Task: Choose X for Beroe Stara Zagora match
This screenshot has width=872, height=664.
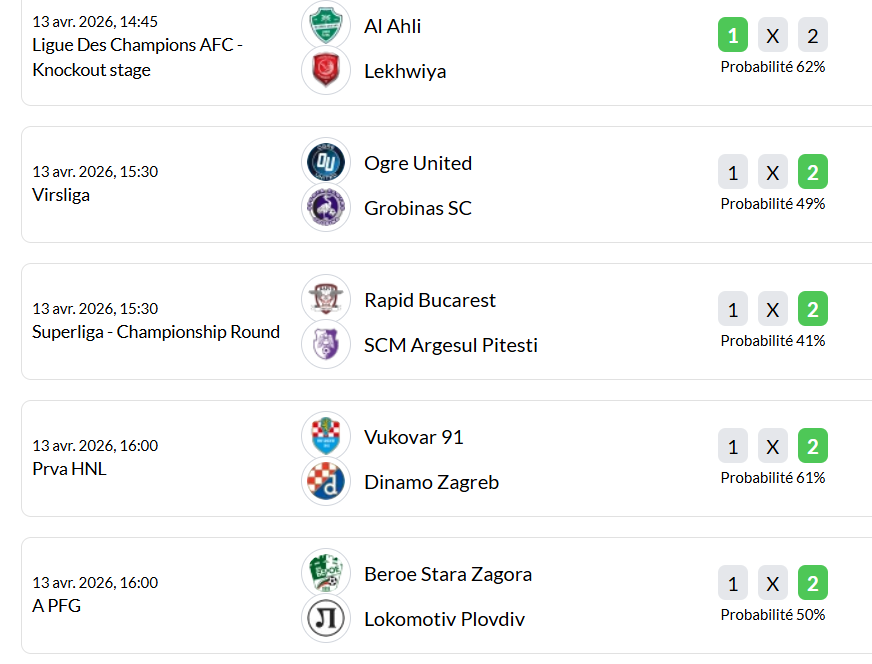Action: (773, 584)
